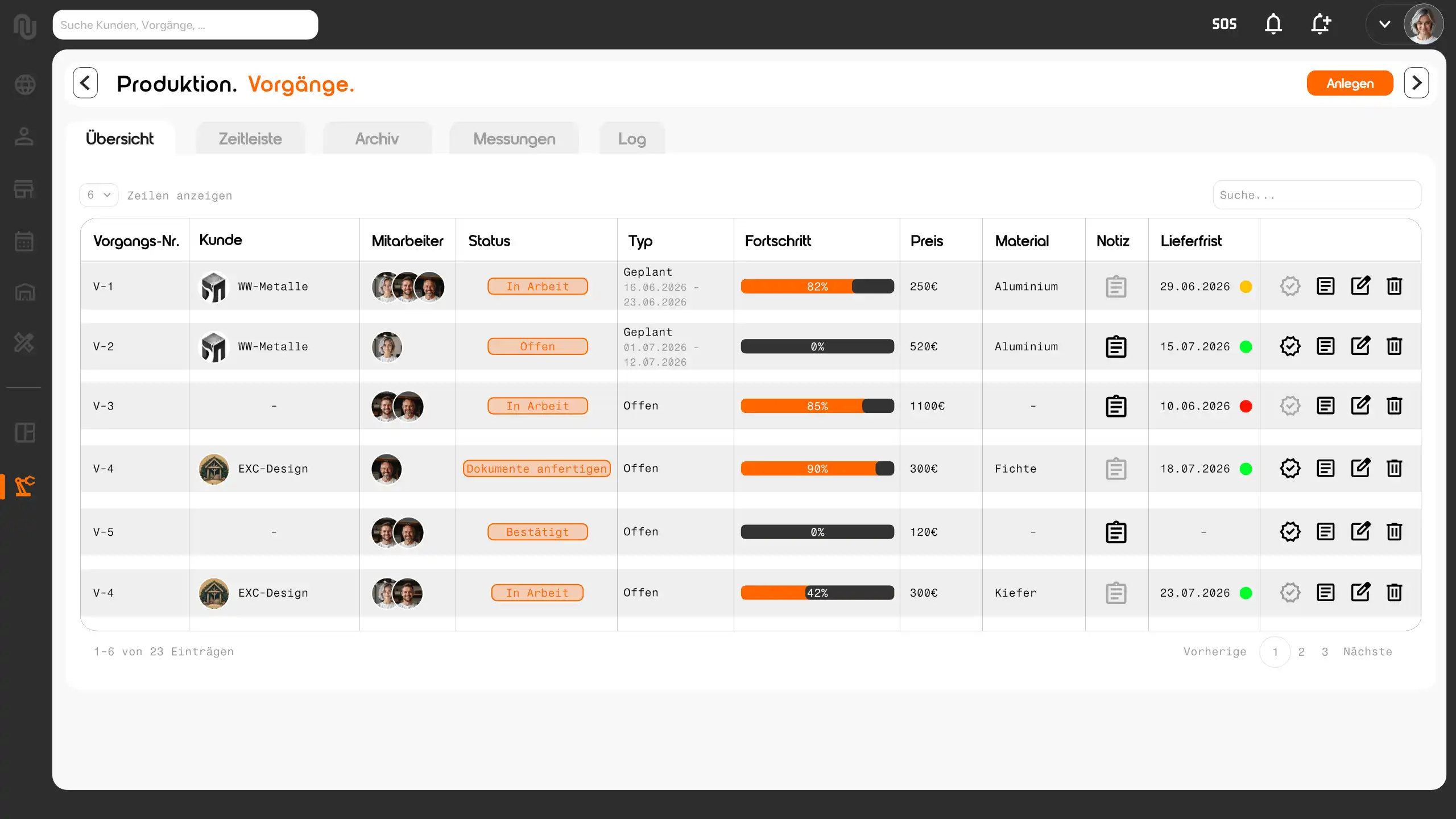Click the Vorherige pagination link

tap(1215, 652)
